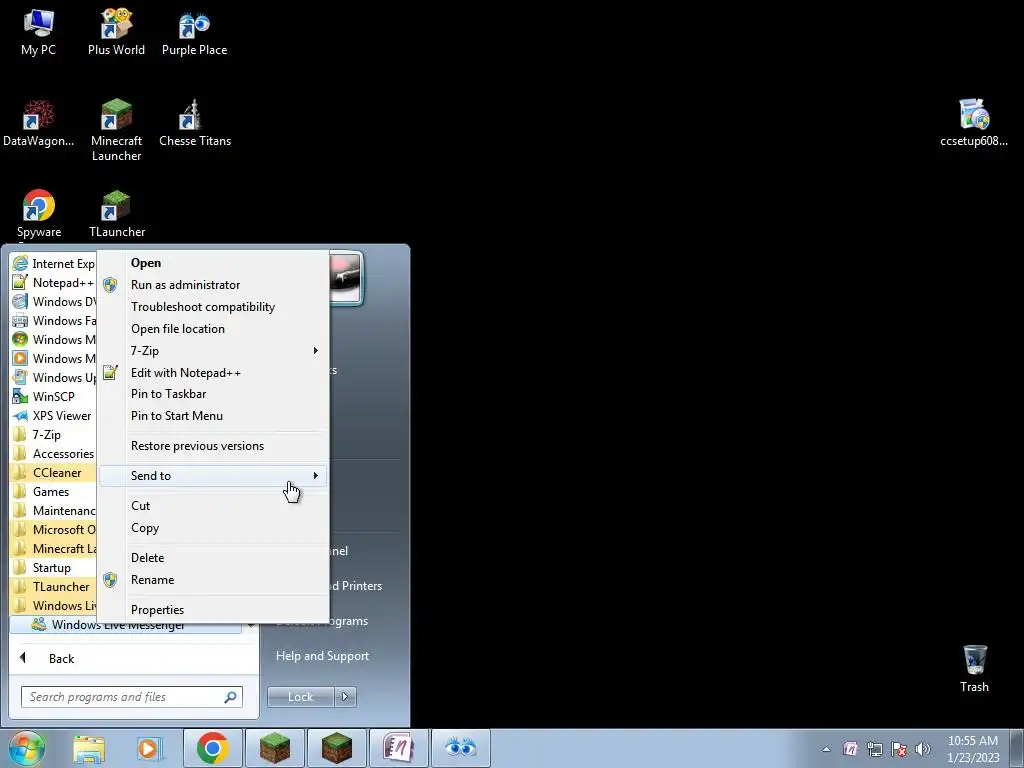Expand the 7-Zip folder in the programs list
Screen dimensions: 1024x768
54,434
